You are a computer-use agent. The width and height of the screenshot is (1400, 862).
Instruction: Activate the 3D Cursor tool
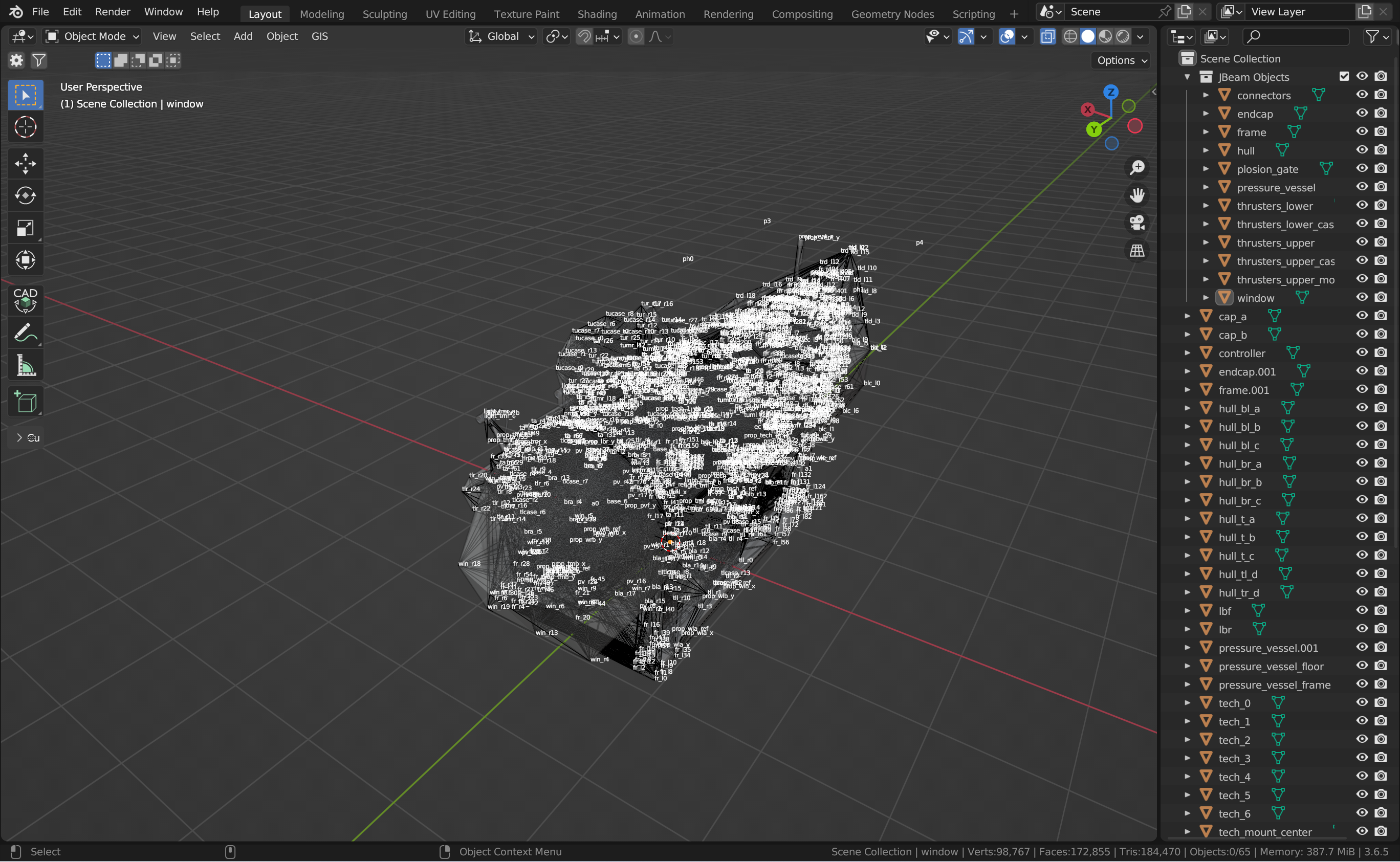click(25, 127)
